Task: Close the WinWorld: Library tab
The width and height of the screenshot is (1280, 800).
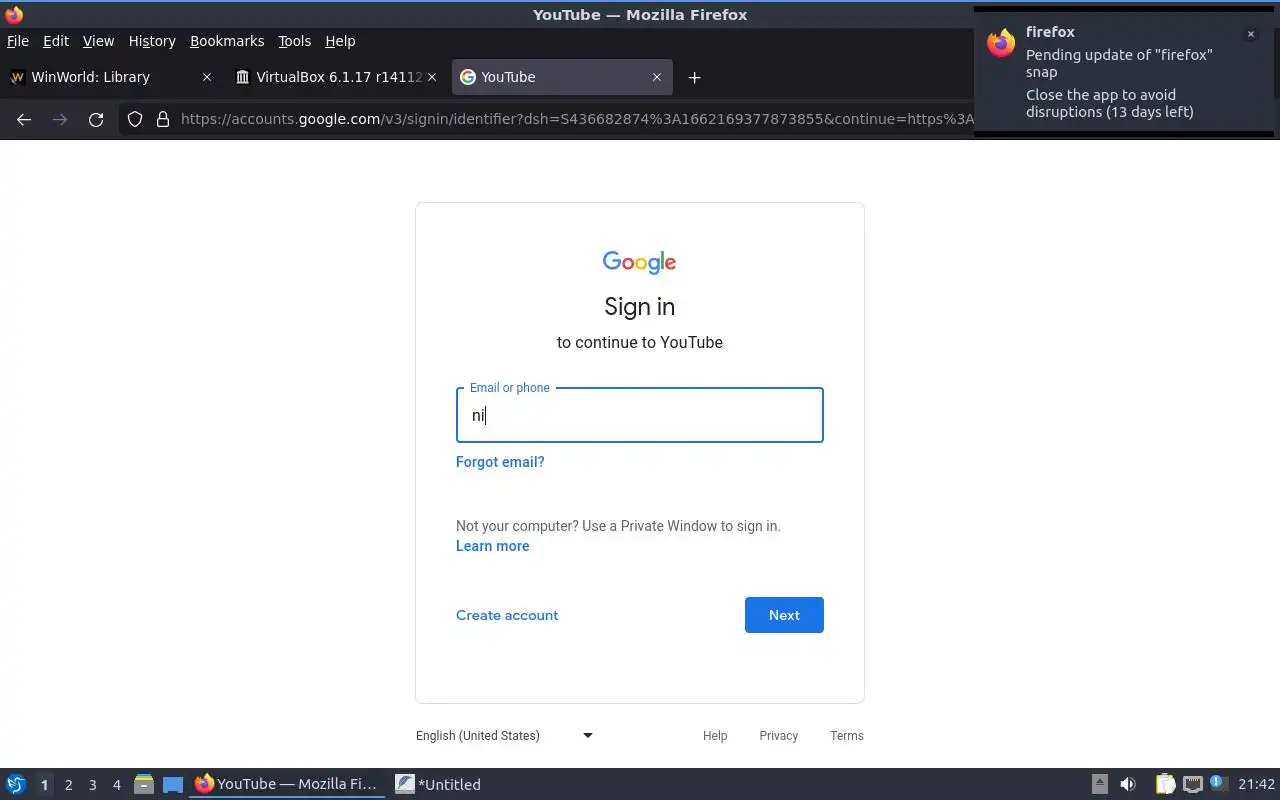Action: pyautogui.click(x=207, y=77)
